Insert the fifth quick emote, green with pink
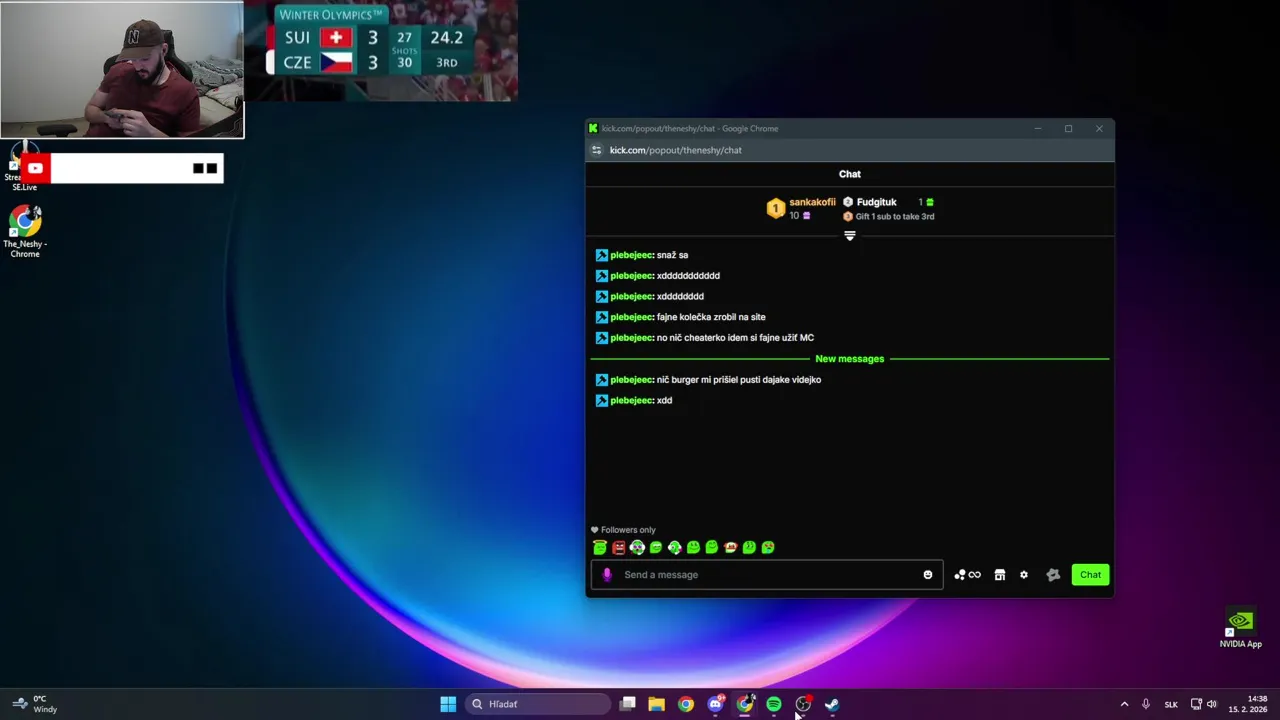The width and height of the screenshot is (1280, 720). [674, 547]
